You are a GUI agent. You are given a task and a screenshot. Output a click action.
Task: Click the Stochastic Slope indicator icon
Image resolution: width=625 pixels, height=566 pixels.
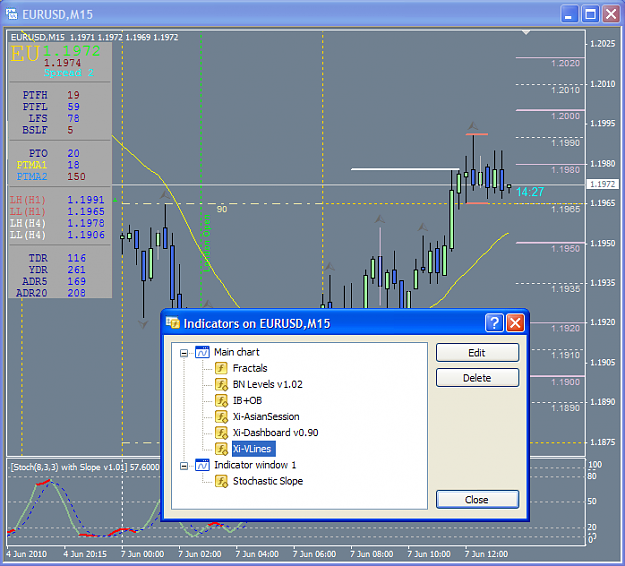click(221, 481)
